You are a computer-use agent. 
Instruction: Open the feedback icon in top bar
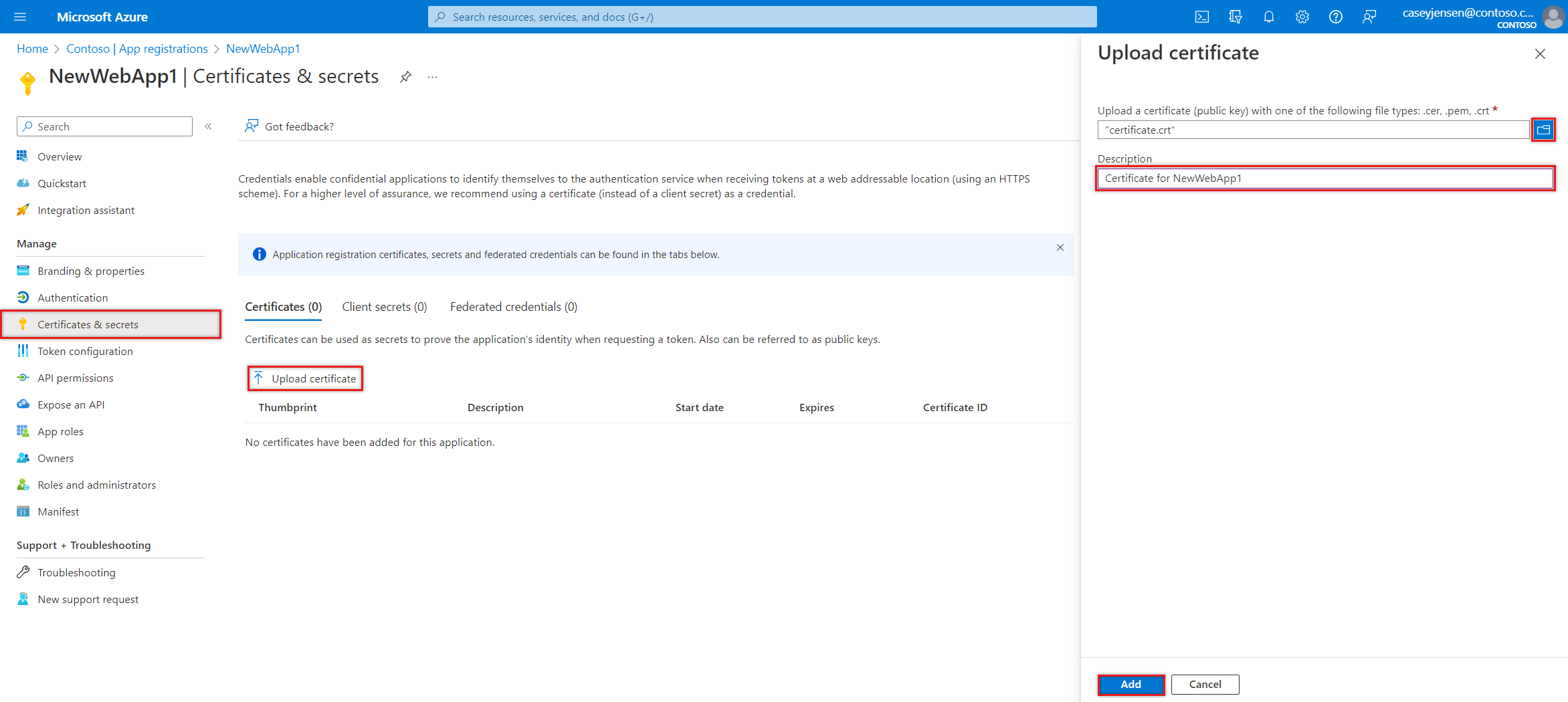[1369, 17]
